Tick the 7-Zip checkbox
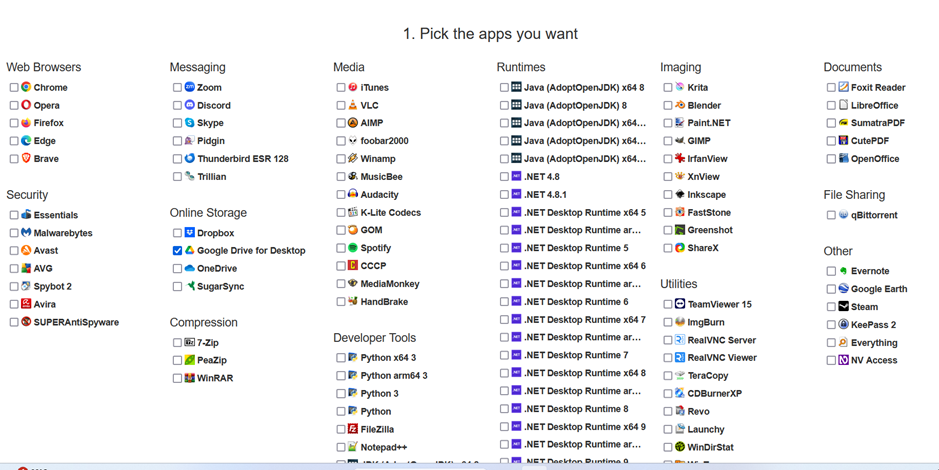 pyautogui.click(x=177, y=343)
